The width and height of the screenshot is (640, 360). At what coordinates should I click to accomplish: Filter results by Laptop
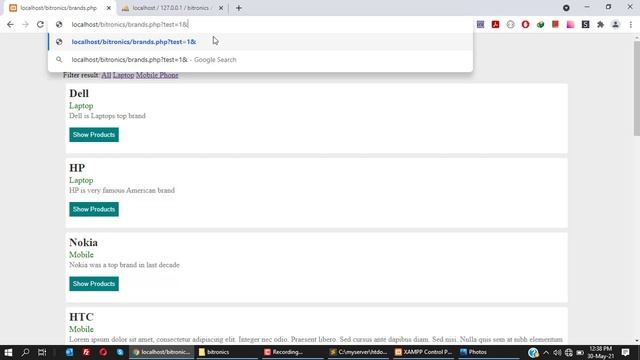click(x=123, y=75)
